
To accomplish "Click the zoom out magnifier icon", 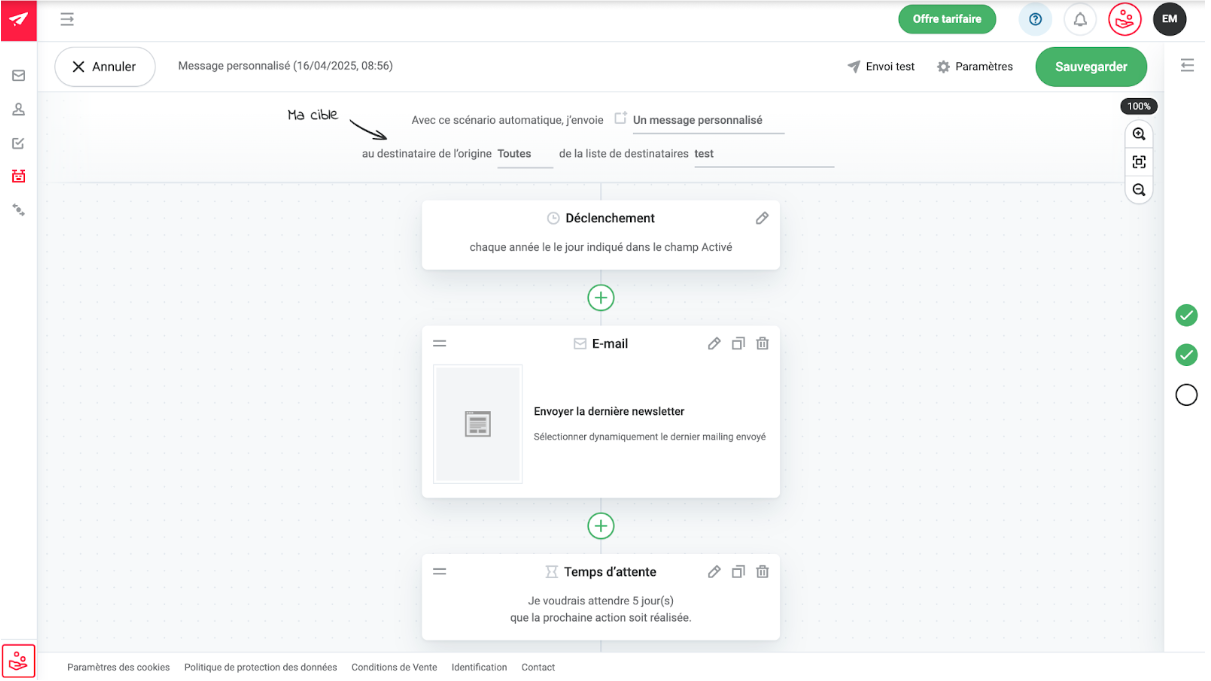I will point(1139,190).
